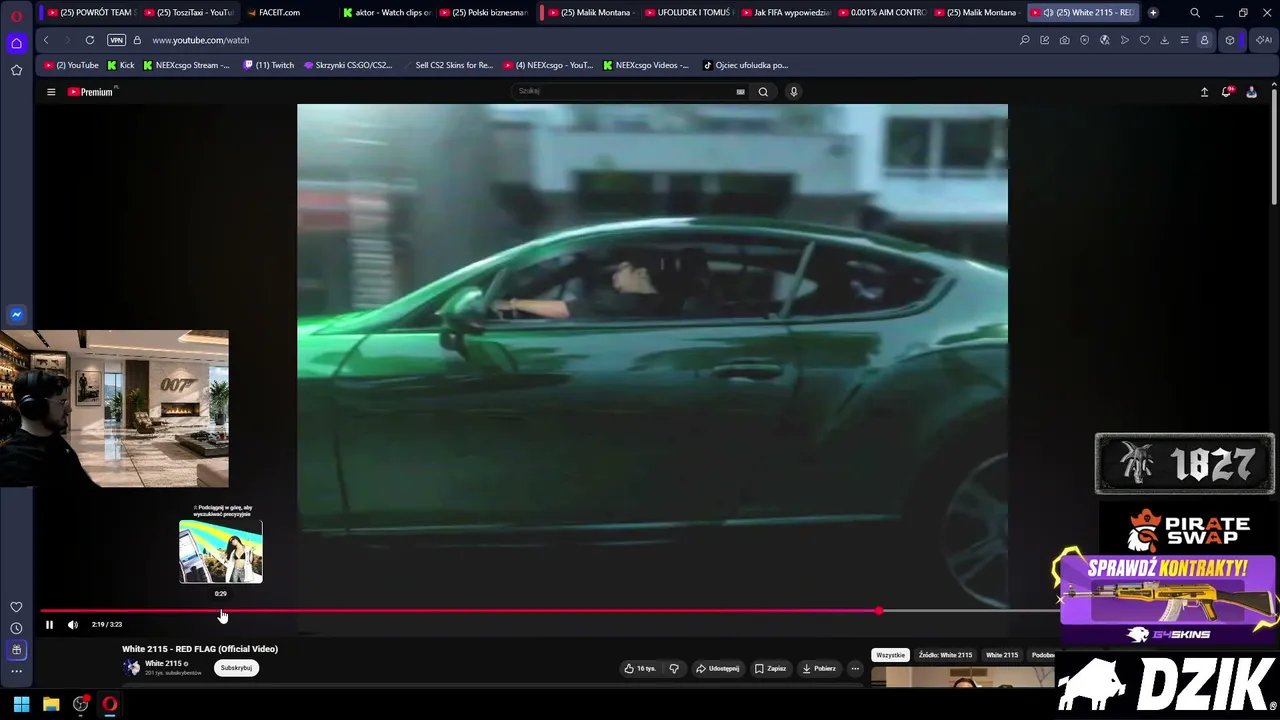Open File Explorer from the taskbar
Screen dimensions: 1280x720
coord(51,704)
